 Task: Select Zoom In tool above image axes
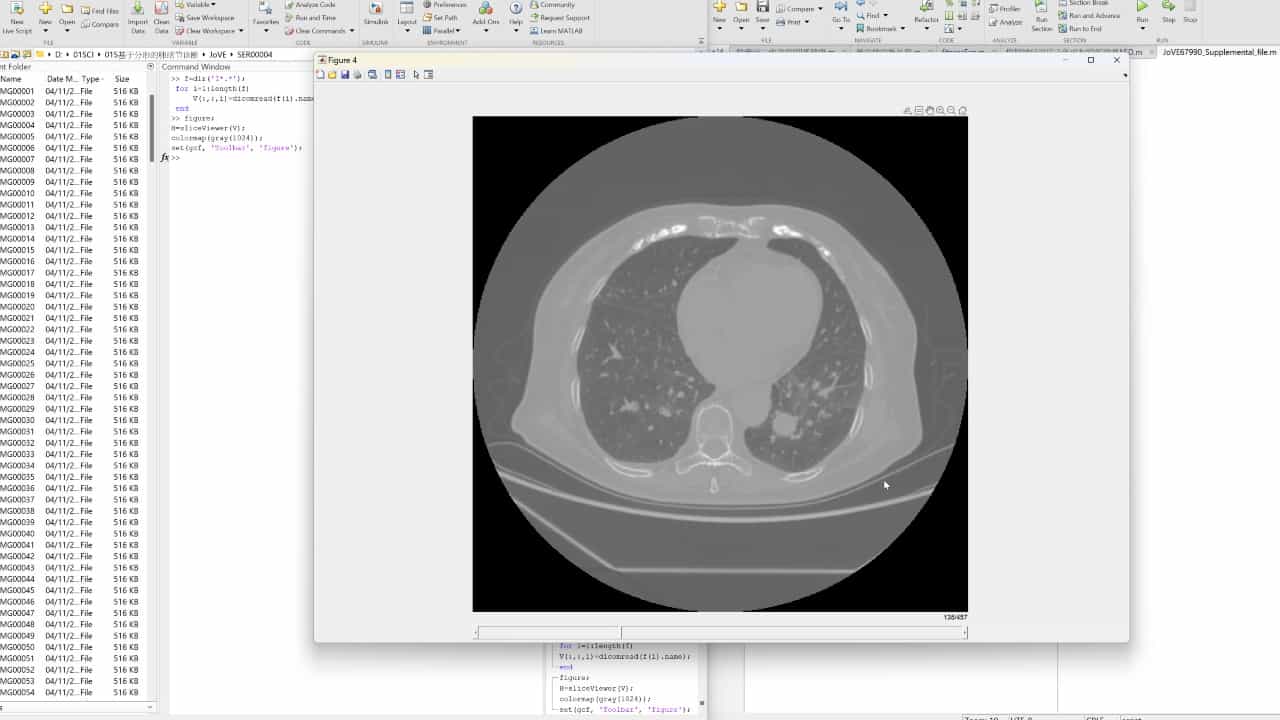pos(940,110)
